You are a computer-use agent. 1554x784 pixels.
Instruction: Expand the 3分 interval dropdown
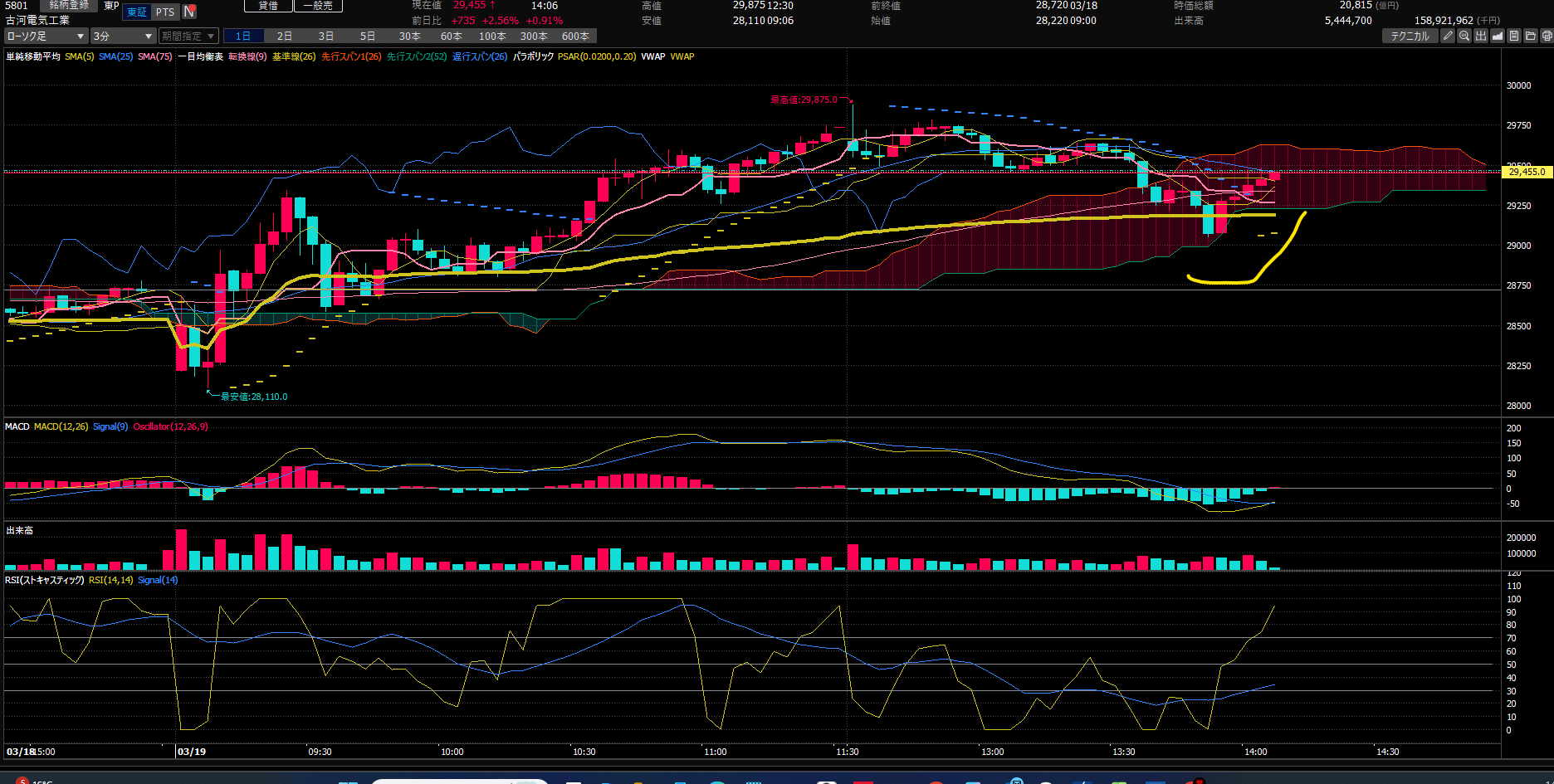coord(123,36)
